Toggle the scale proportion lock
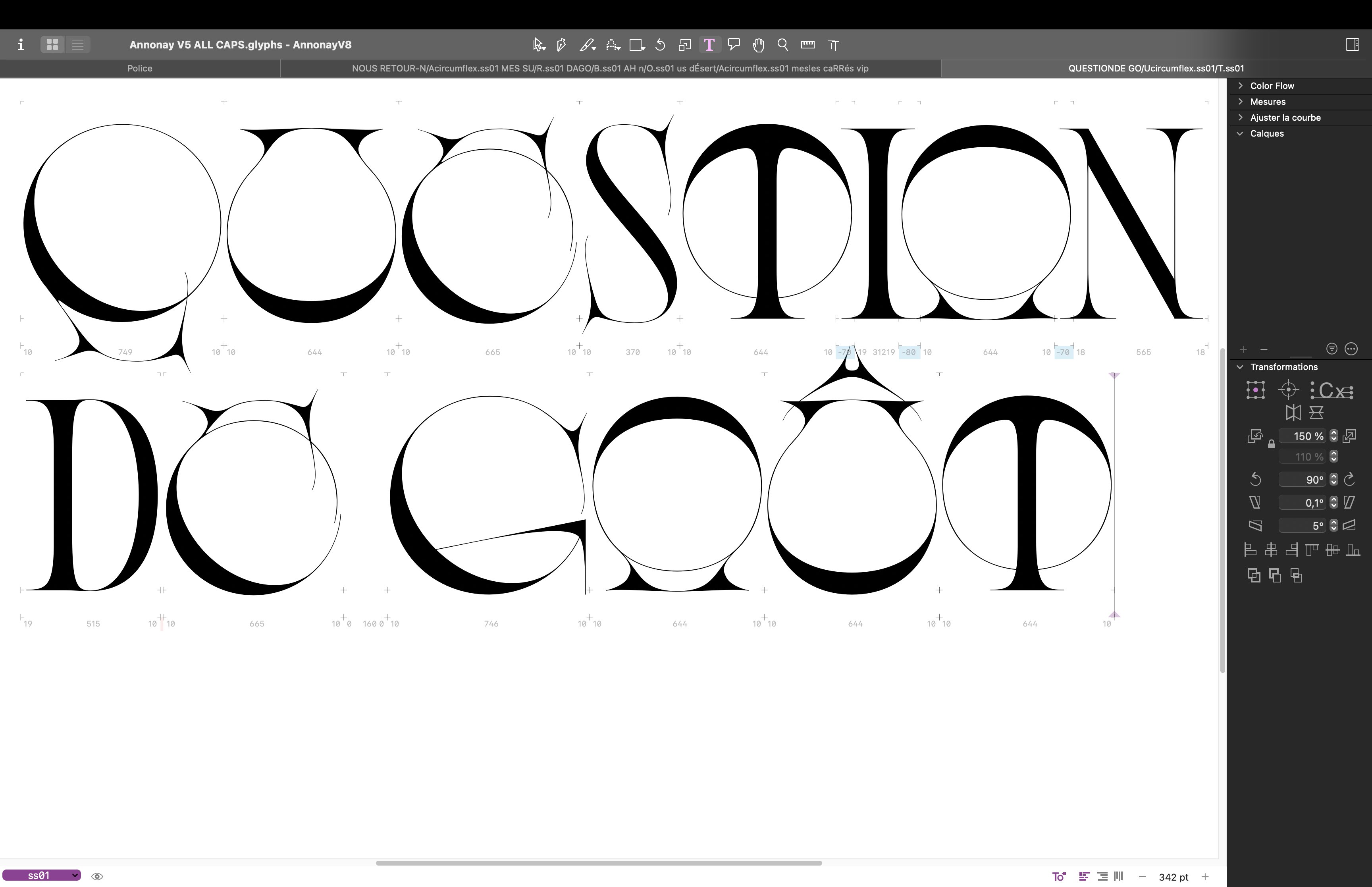This screenshot has height=887, width=1372. pyautogui.click(x=1271, y=444)
